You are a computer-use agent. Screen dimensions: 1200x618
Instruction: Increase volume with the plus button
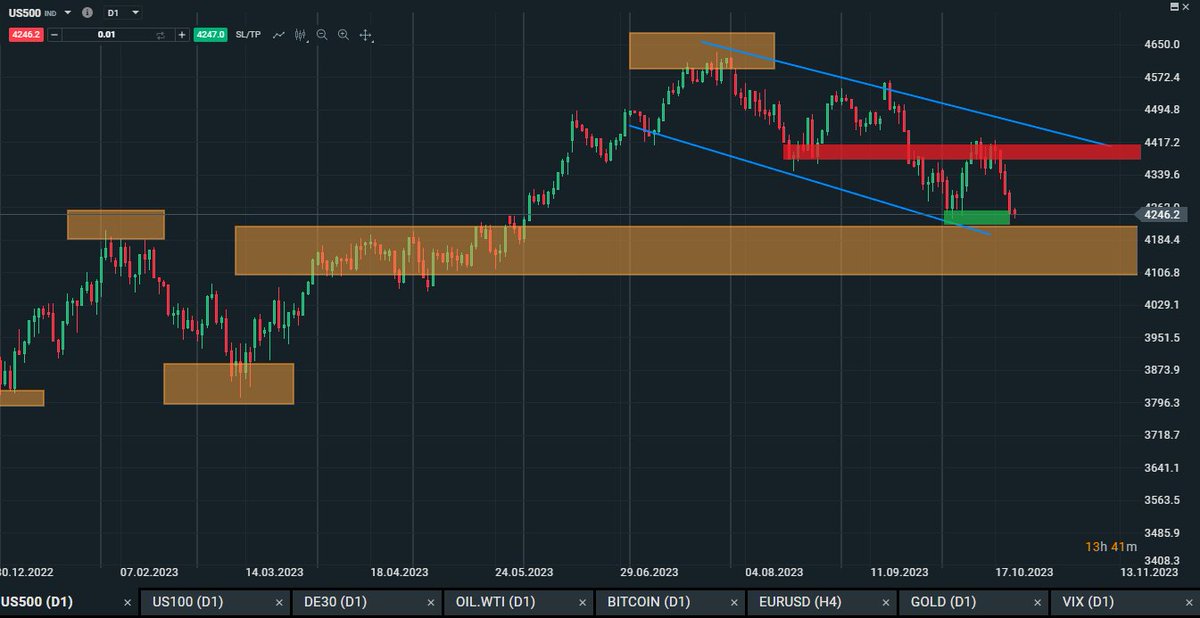(x=181, y=35)
